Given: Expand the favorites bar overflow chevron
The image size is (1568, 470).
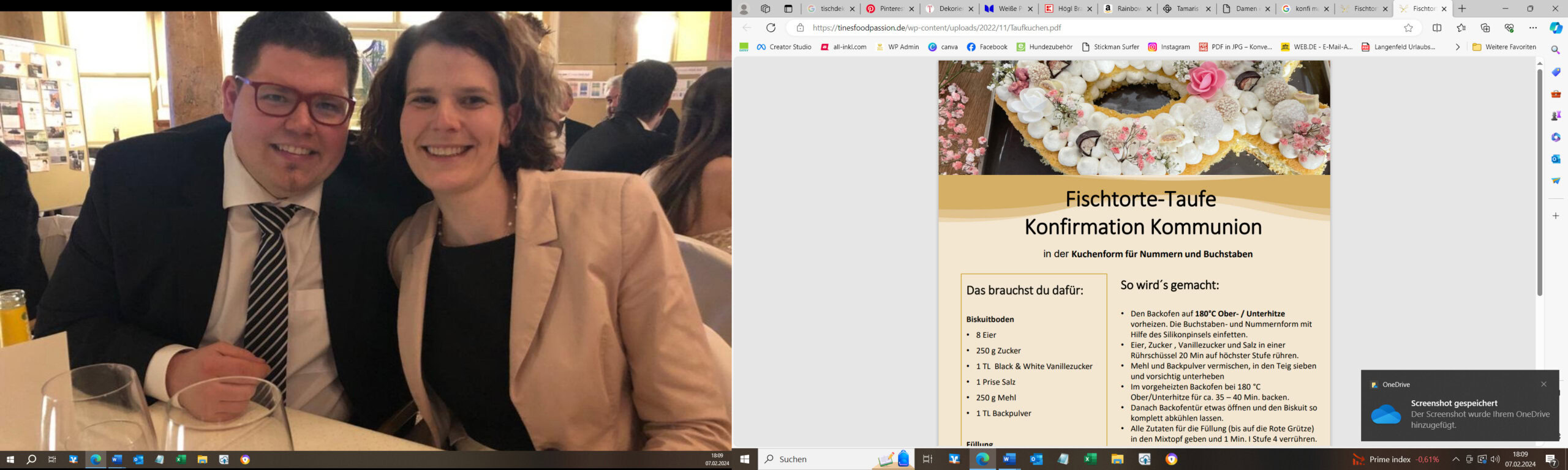Looking at the screenshot, I should click(1458, 47).
